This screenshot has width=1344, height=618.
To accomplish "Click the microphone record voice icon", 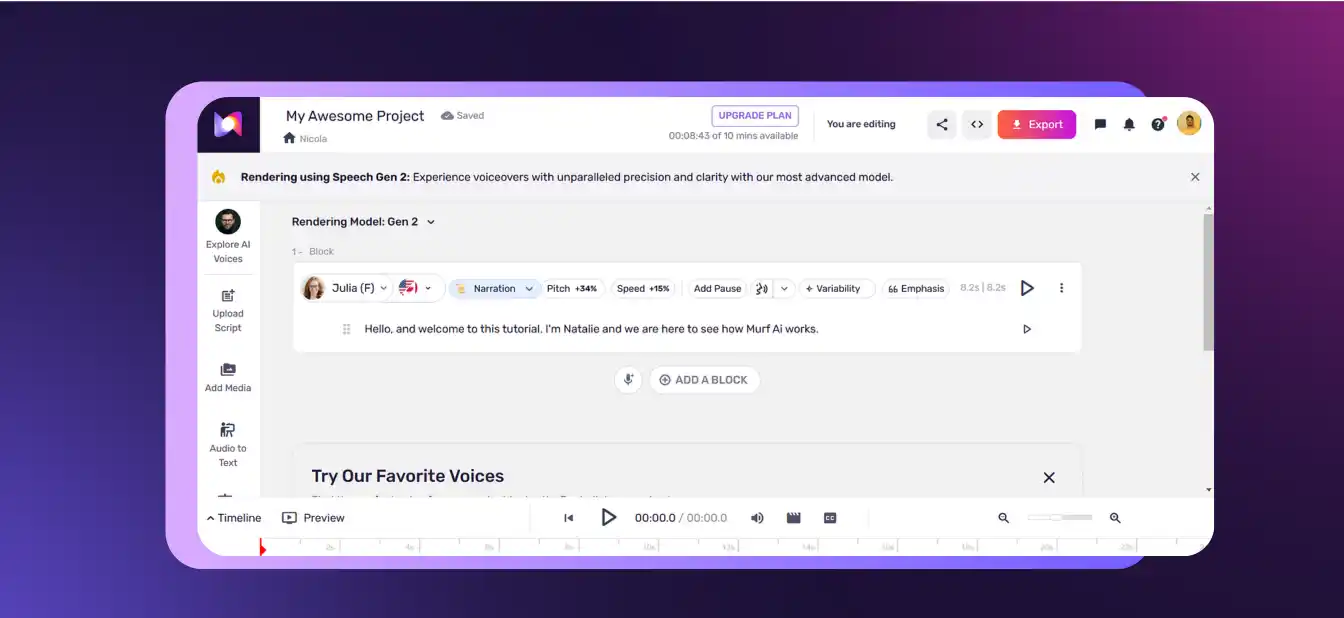I will click(x=628, y=380).
